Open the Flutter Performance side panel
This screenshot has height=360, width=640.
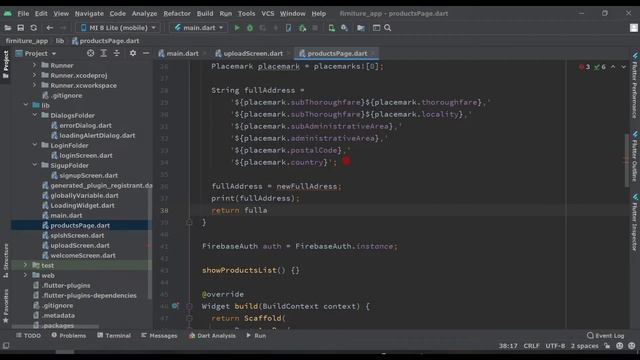click(x=635, y=85)
